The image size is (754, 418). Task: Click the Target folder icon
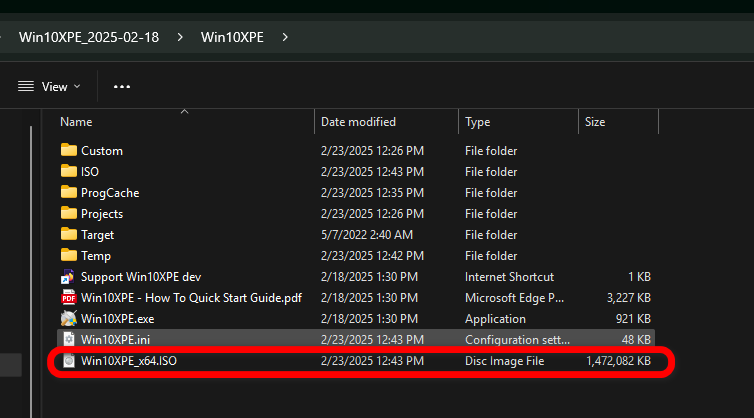pos(69,234)
